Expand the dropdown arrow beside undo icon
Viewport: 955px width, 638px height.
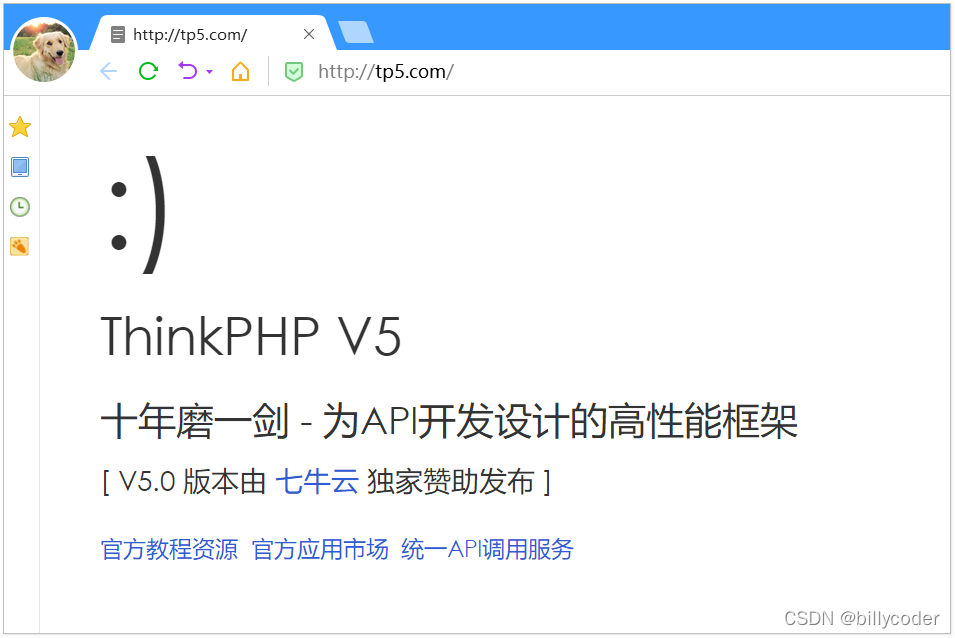click(x=210, y=72)
